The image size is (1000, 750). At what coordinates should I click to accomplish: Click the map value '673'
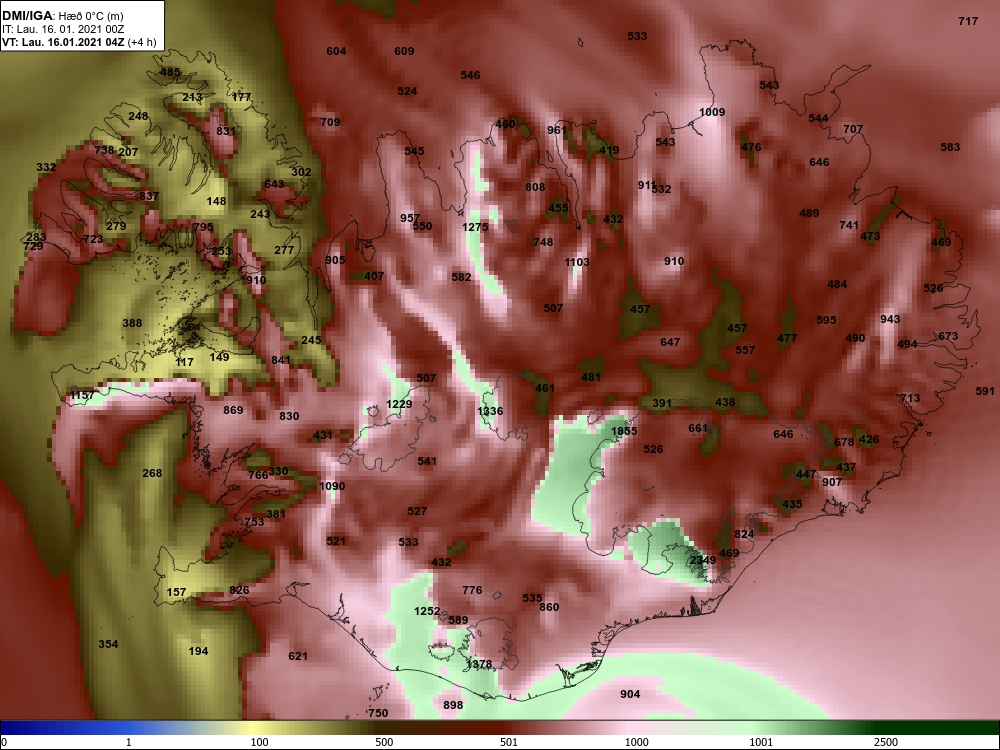(x=948, y=336)
